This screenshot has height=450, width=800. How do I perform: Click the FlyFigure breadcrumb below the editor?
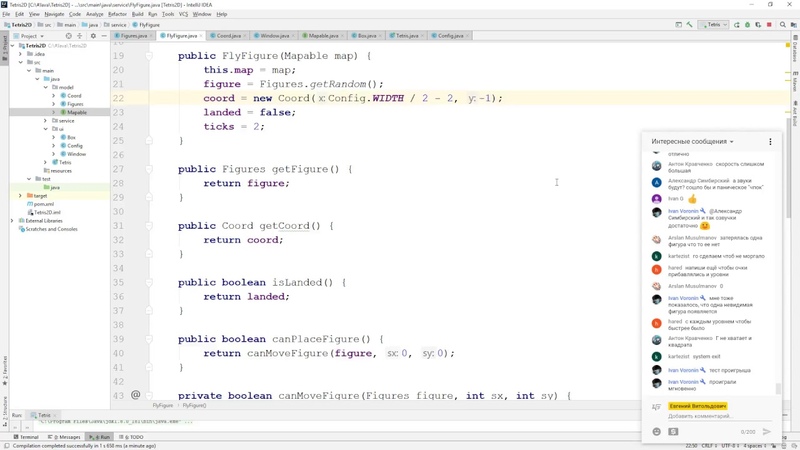[162, 405]
